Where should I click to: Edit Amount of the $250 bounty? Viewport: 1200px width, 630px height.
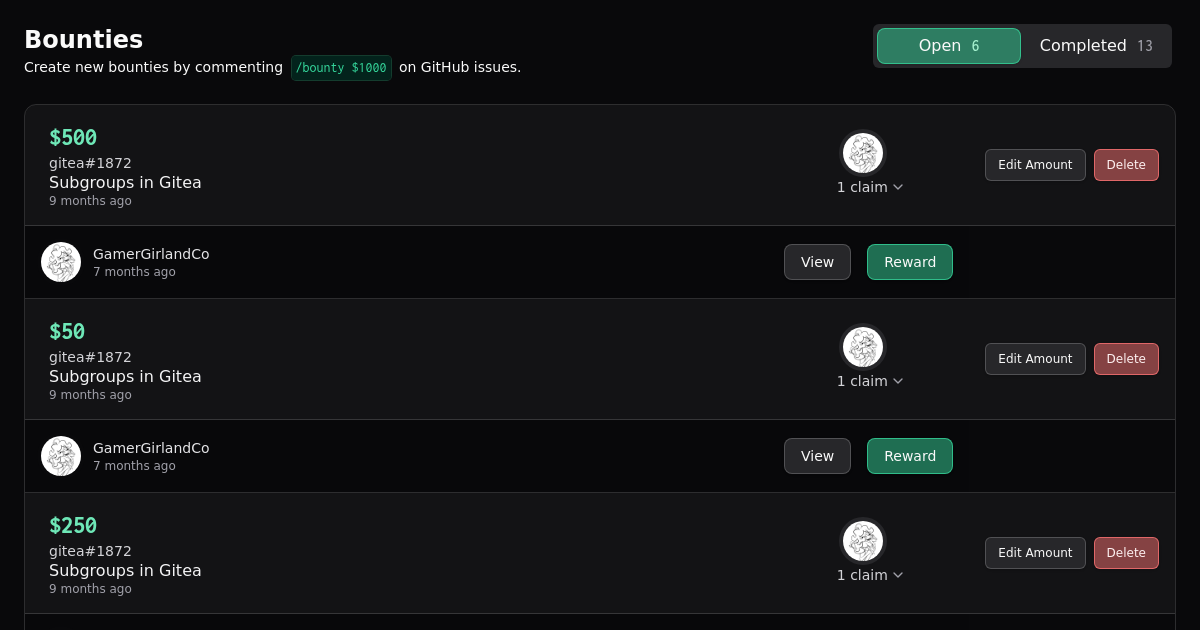pyautogui.click(x=1035, y=553)
